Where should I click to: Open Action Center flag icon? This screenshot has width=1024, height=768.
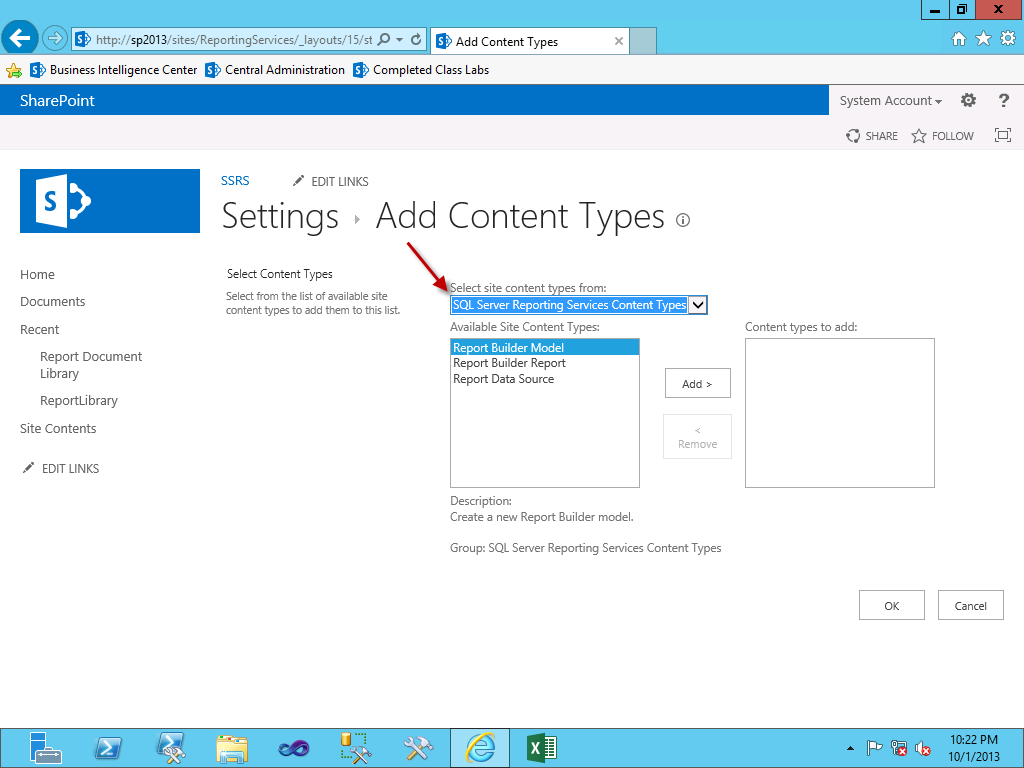coord(874,748)
